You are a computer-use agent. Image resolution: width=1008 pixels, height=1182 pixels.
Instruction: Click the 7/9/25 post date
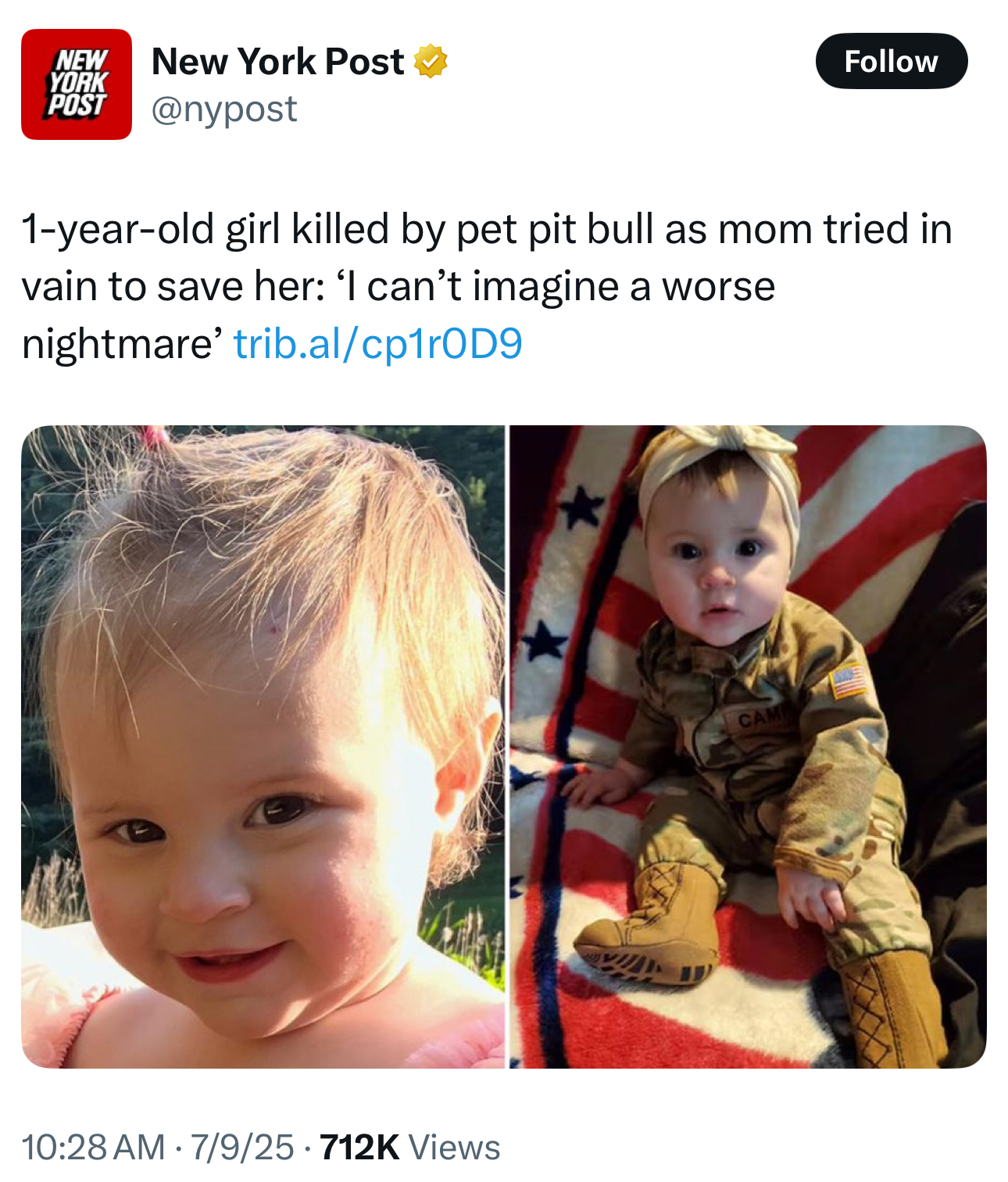(x=241, y=1148)
